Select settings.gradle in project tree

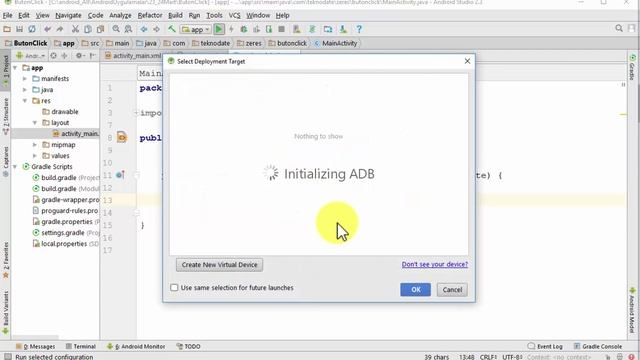coord(66,233)
